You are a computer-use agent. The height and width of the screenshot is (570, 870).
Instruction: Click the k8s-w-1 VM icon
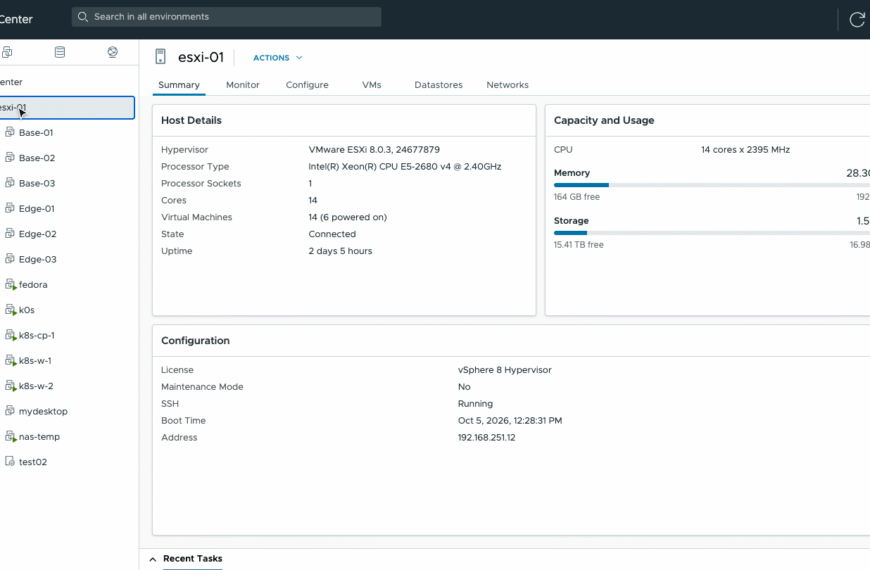(x=10, y=361)
